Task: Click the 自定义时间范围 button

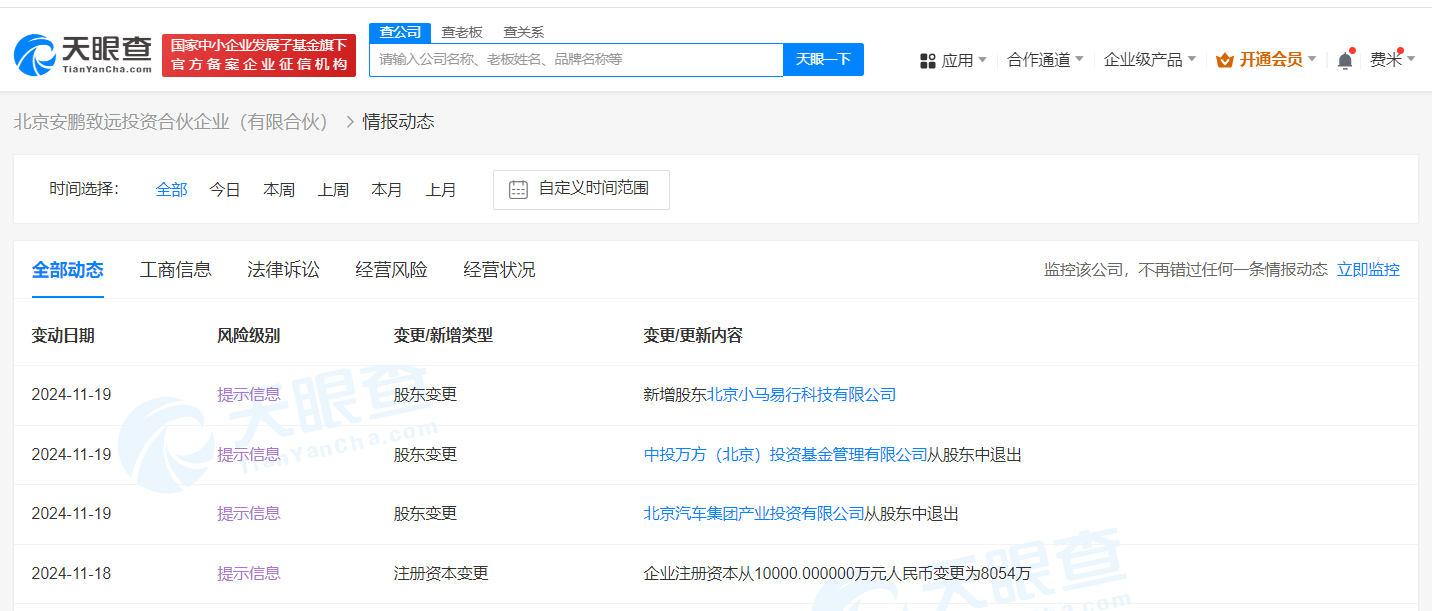Action: pos(581,189)
